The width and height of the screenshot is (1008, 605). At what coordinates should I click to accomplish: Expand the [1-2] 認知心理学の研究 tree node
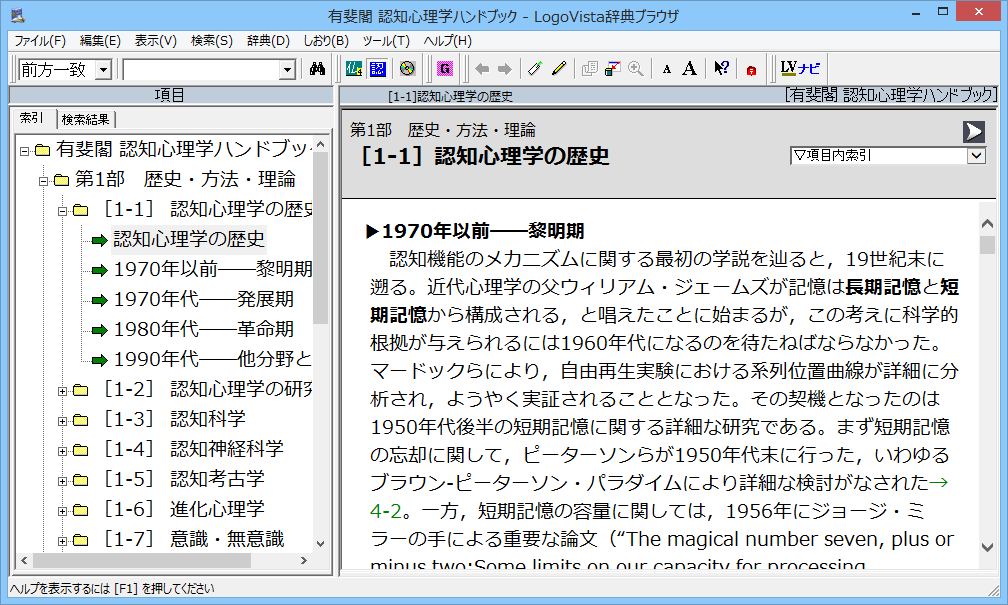tap(62, 390)
